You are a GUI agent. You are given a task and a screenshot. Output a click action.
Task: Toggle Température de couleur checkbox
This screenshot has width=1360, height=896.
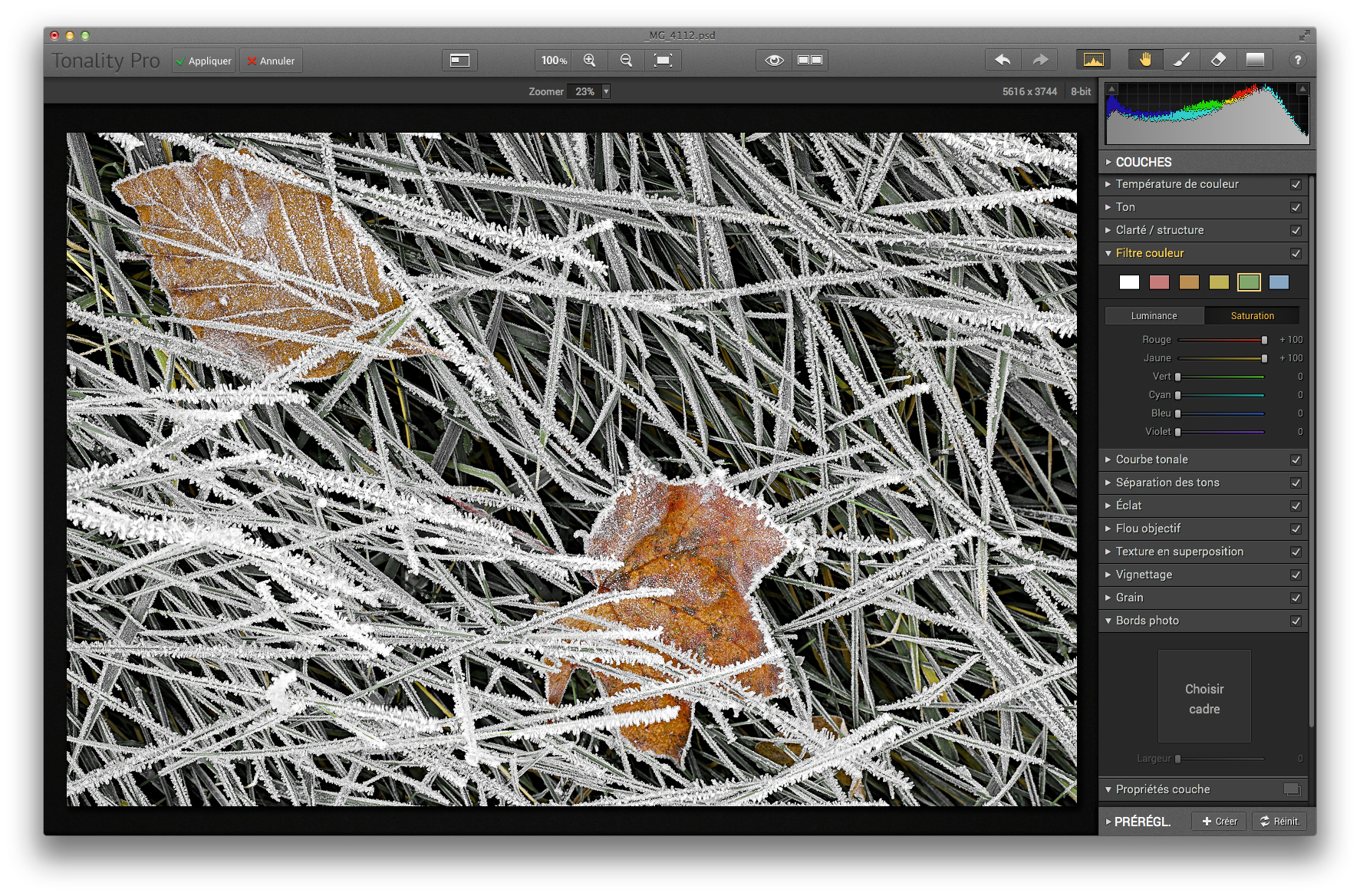pos(1296,185)
